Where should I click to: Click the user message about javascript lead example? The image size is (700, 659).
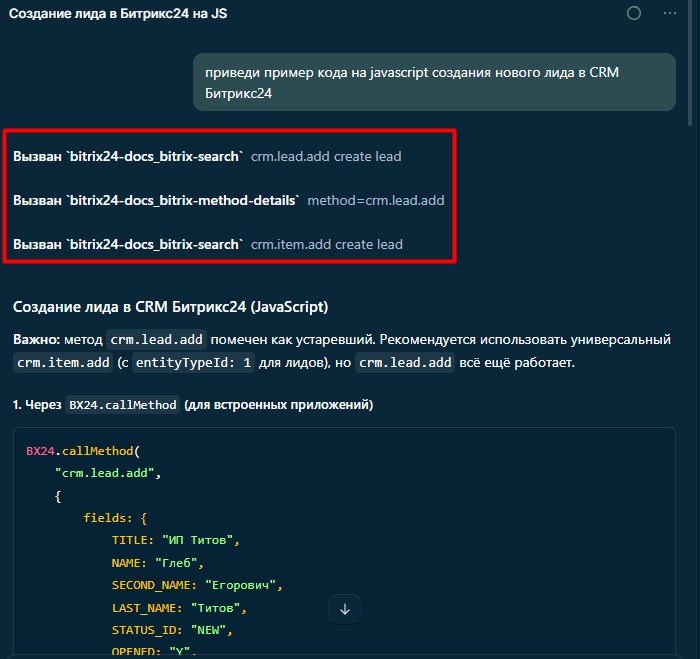434,83
